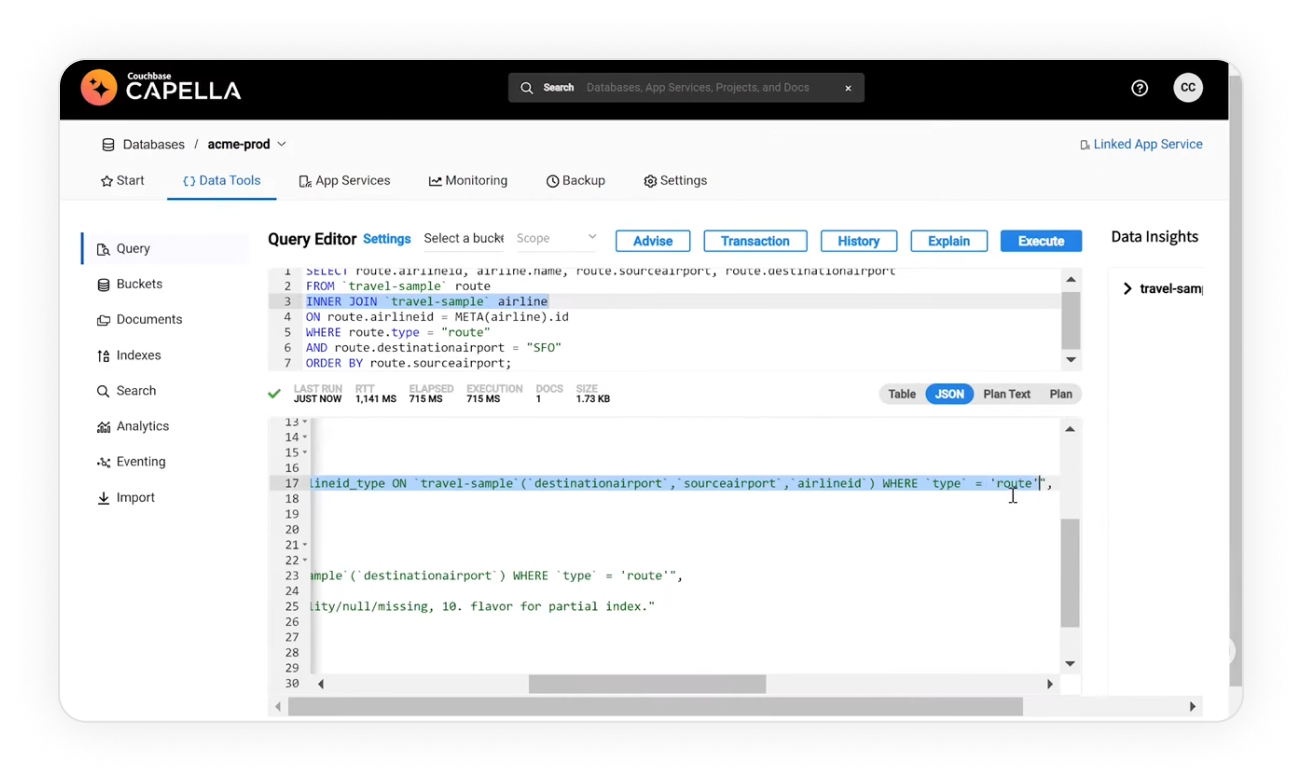Open the CC user avatar menu

pos(1187,88)
